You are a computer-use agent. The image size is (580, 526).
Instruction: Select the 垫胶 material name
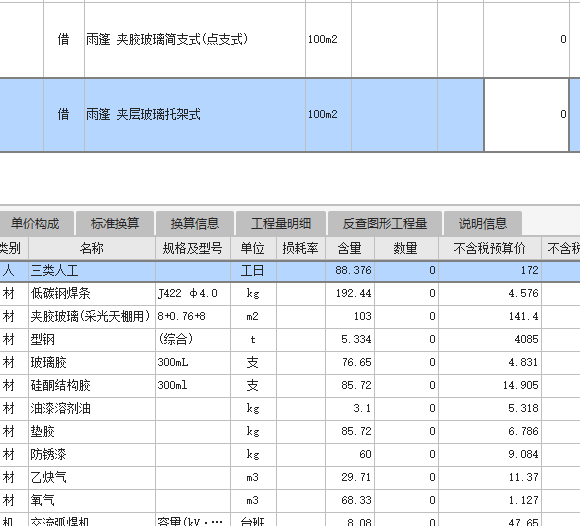tap(43, 431)
